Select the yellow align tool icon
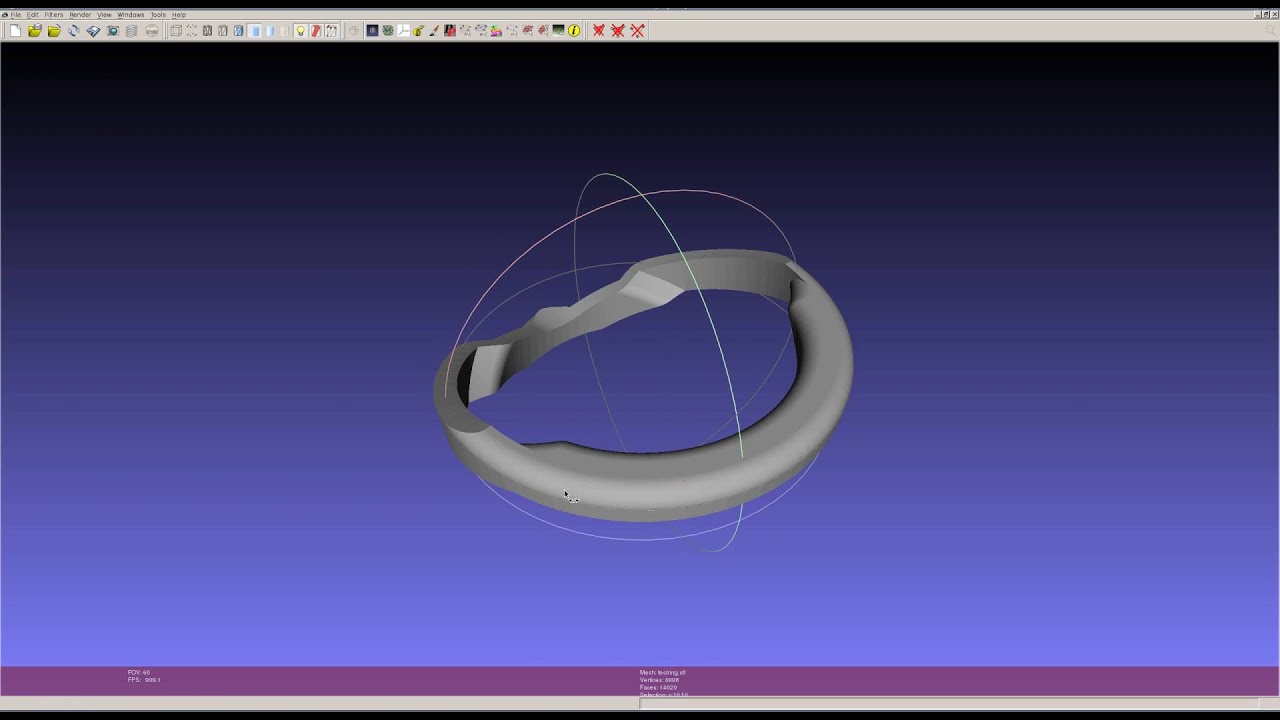The image size is (1280, 720). click(418, 31)
